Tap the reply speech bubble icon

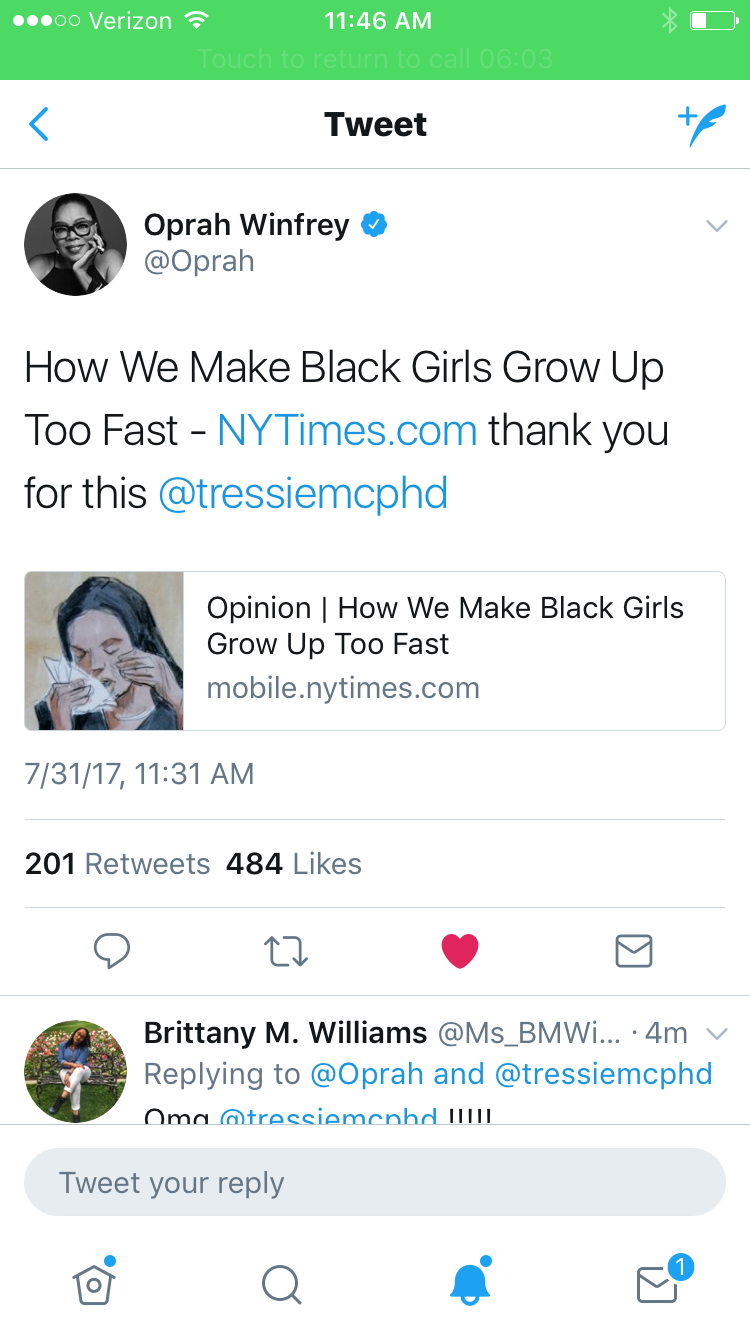coord(111,951)
